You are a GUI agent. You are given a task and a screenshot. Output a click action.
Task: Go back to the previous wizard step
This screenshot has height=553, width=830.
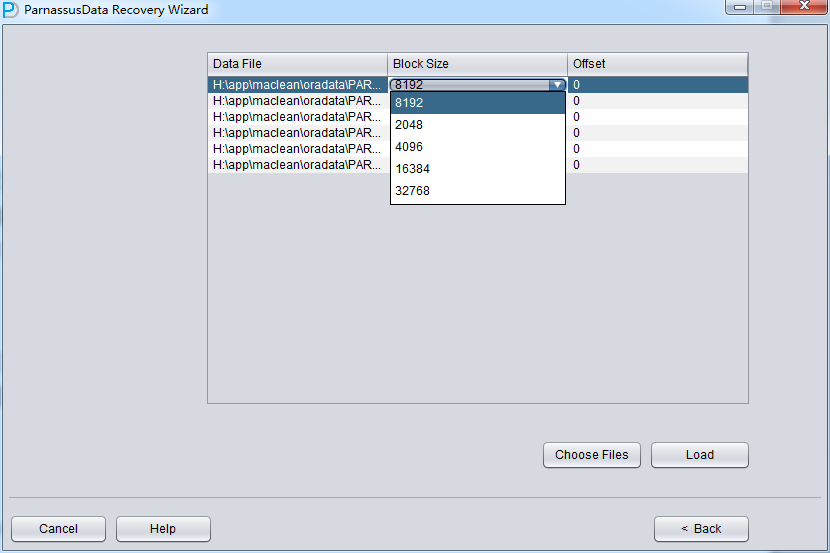(x=701, y=529)
